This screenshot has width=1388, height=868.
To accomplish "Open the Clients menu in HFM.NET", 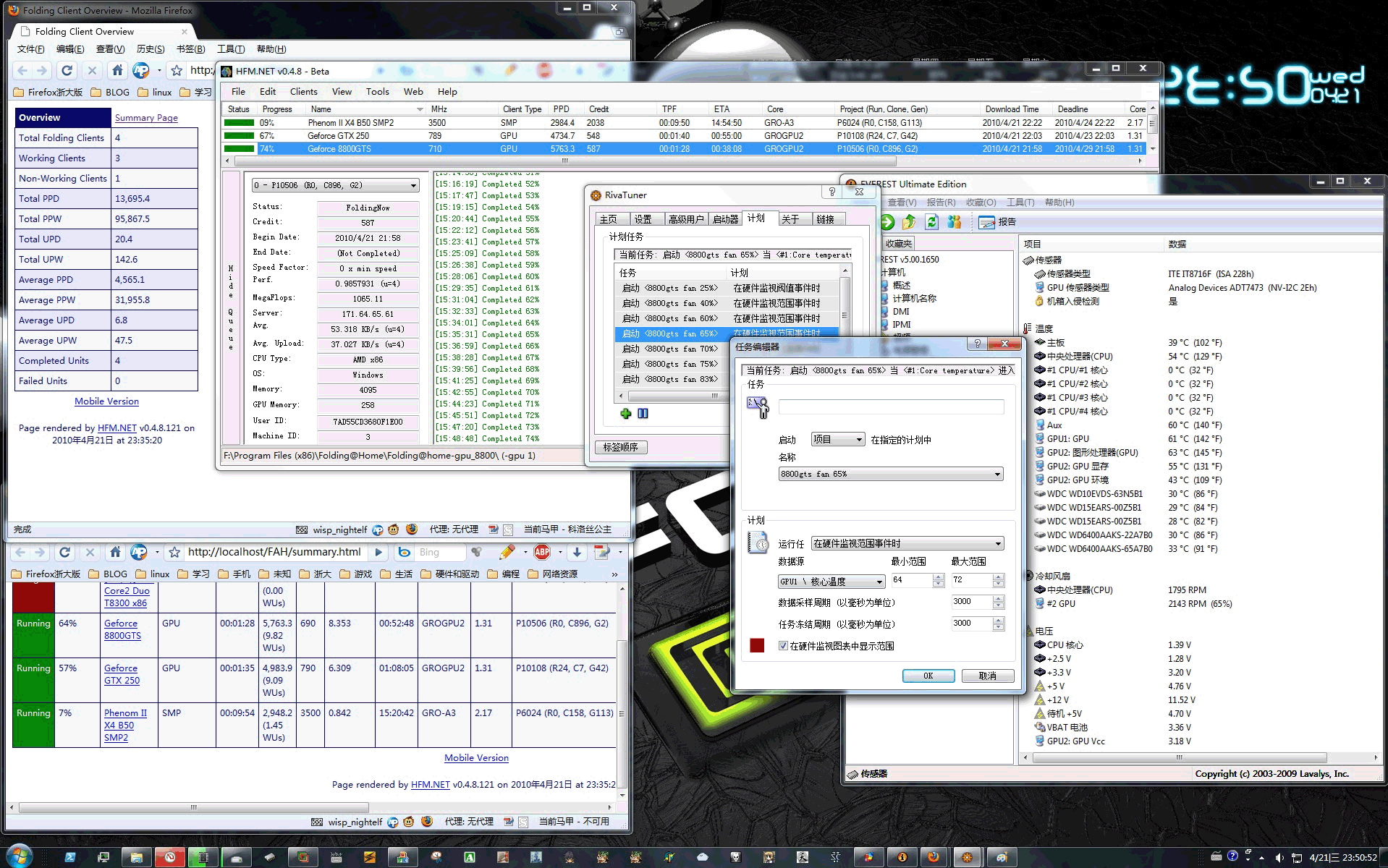I will click(x=303, y=92).
